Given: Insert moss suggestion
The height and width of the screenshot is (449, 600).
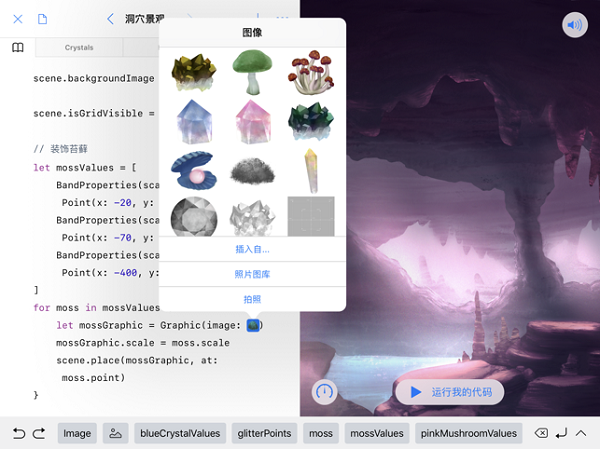Looking at the screenshot, I should pos(321,433).
